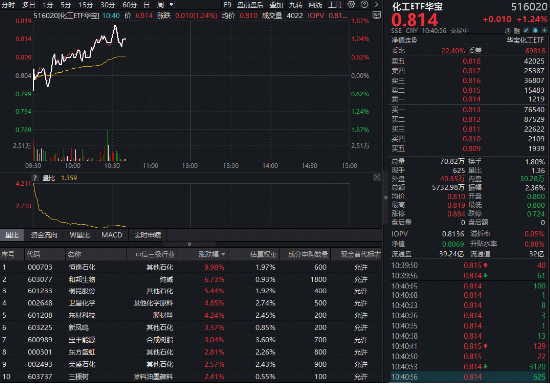Viewport: 550px width, 384px height.
Task: Expand toolbar with the right chevron
Action: pos(376,5)
